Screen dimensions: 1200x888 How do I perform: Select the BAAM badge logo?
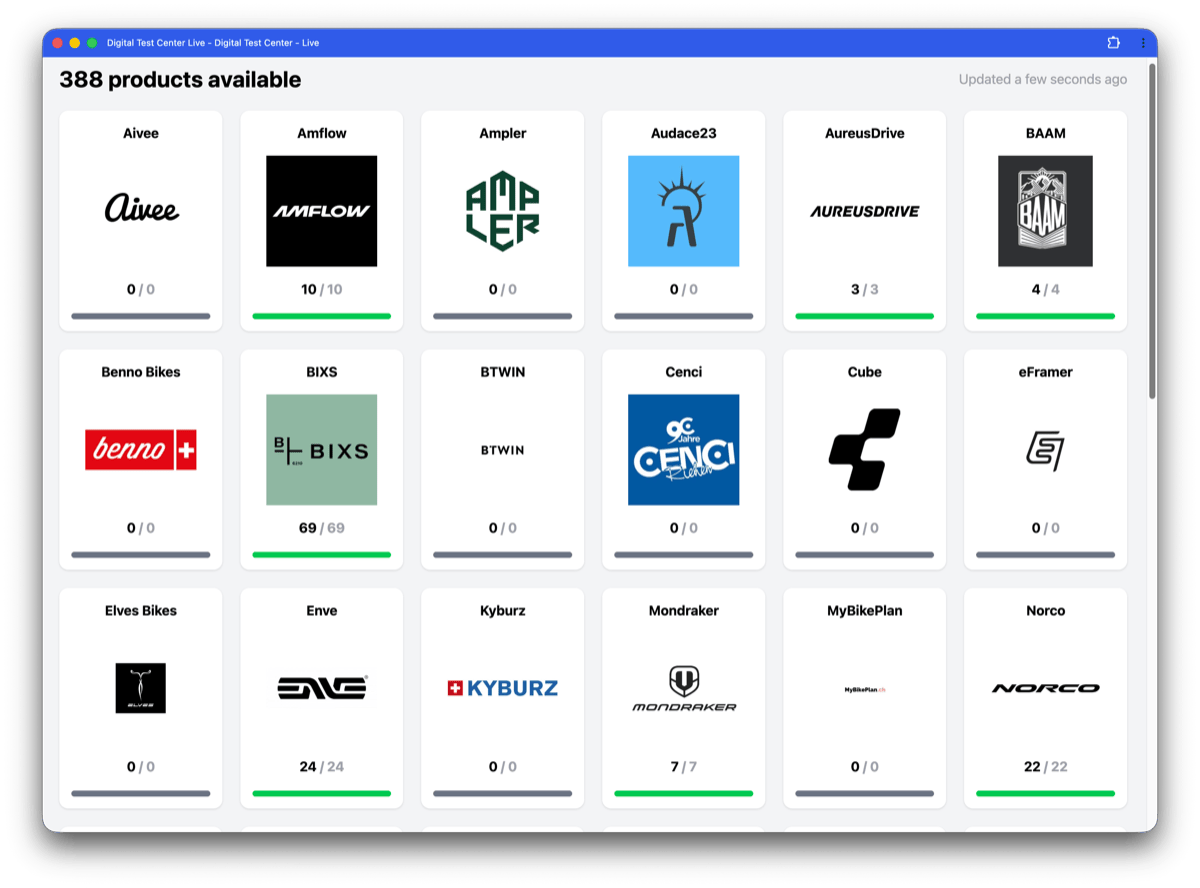pyautogui.click(x=1046, y=211)
